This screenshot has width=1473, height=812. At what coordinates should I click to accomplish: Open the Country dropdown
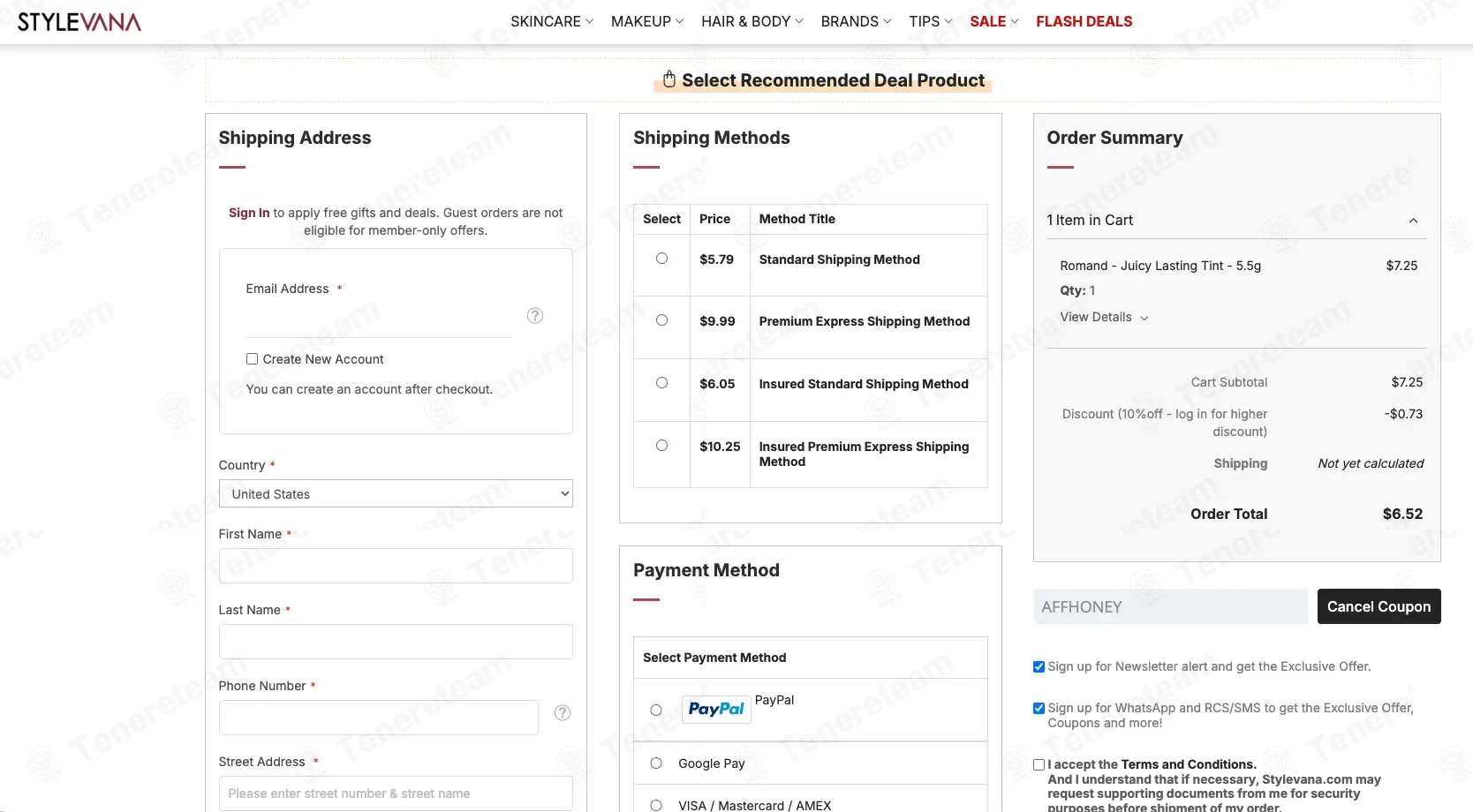396,493
